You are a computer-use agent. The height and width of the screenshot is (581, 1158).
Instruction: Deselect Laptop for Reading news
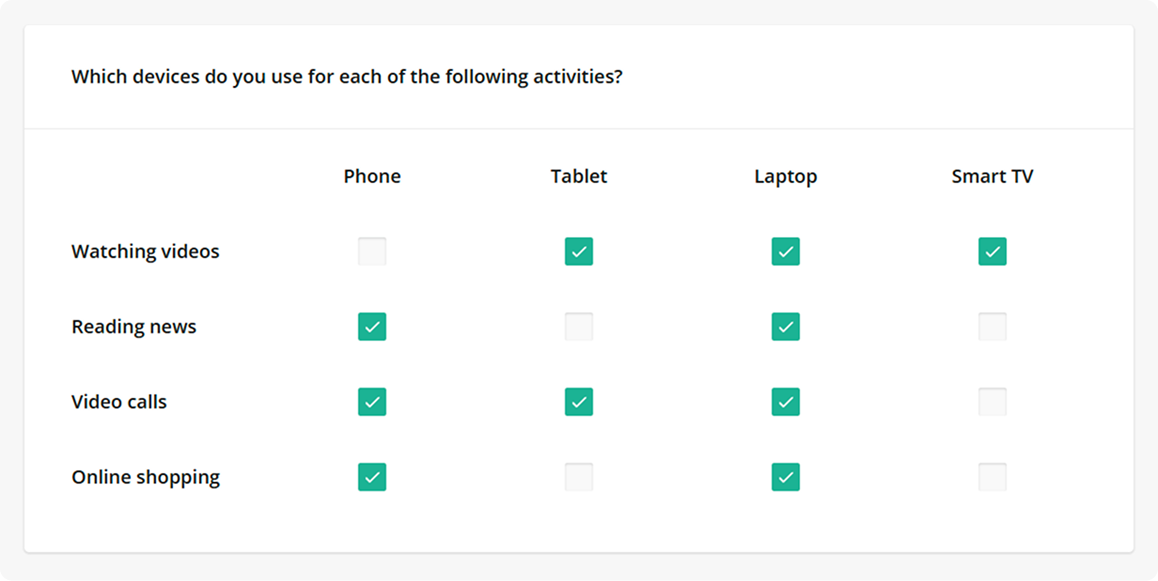[x=786, y=326]
